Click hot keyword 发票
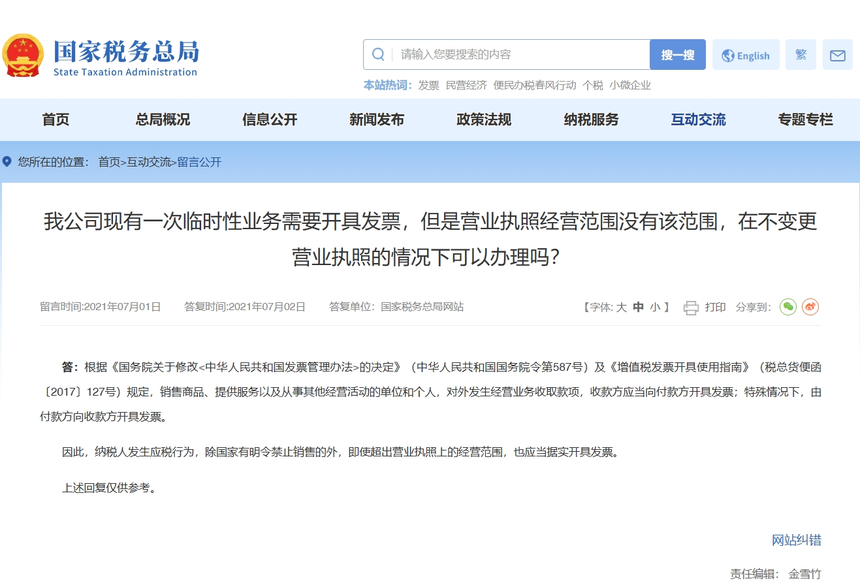The width and height of the screenshot is (860, 585). [x=428, y=85]
